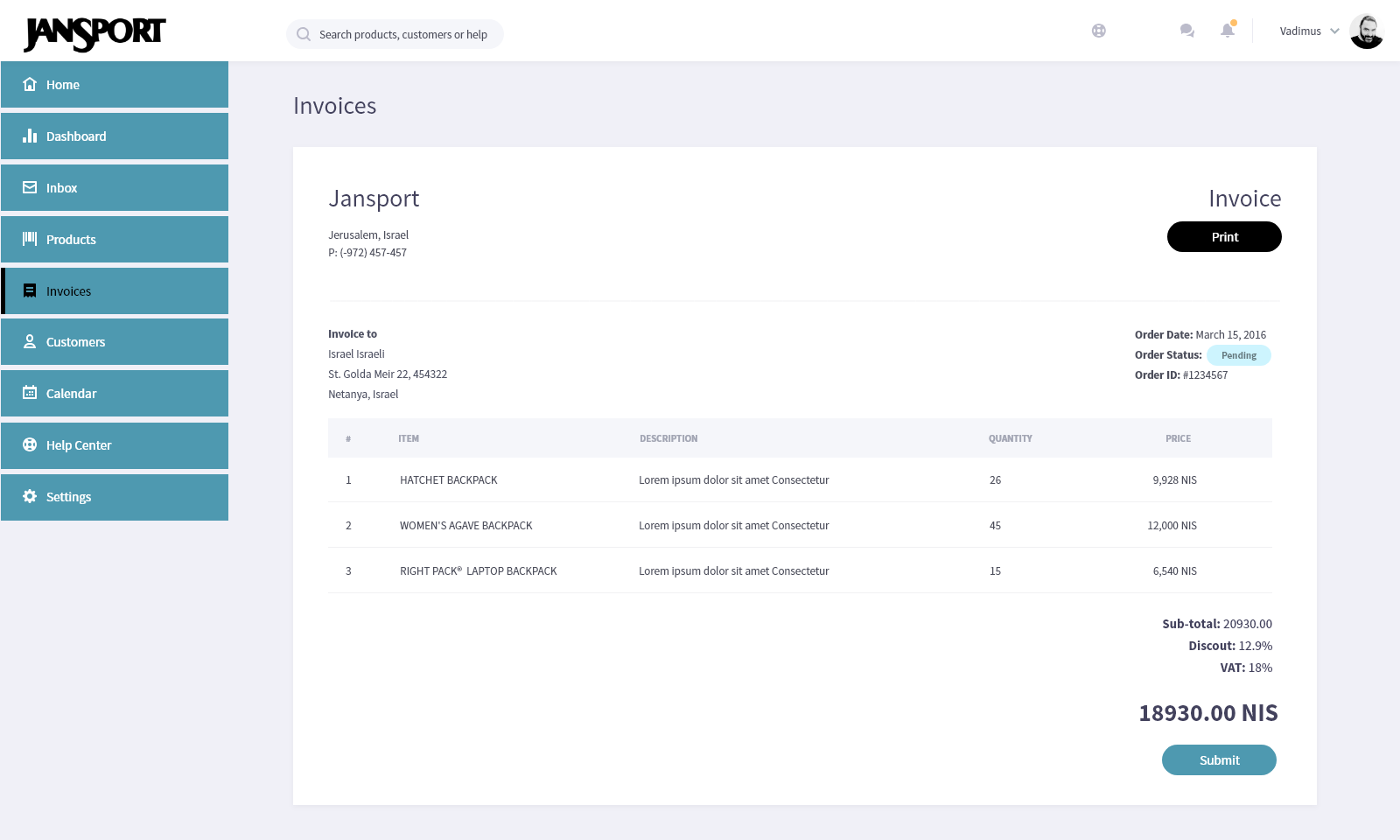Screen dimensions: 1400x840
Task: Click the DESCRIPTION column header
Action: (x=668, y=438)
